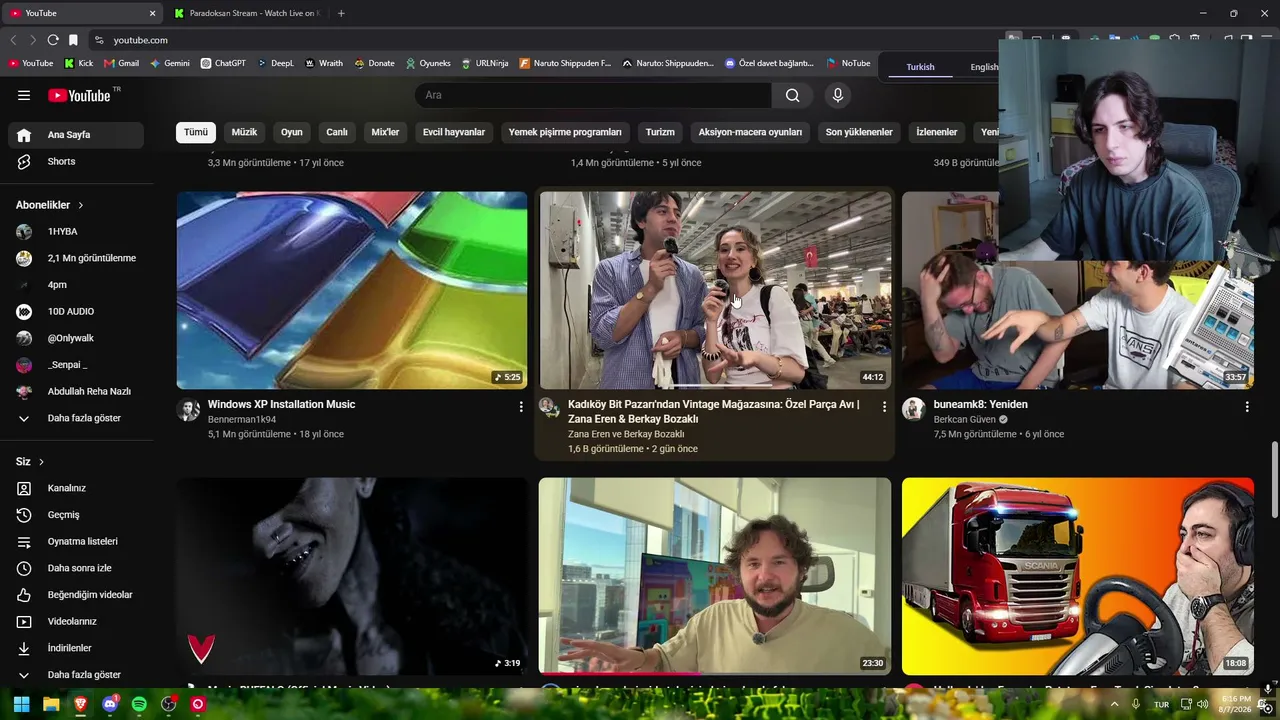The width and height of the screenshot is (1280, 720).
Task: Go to Ana Sayfa in the sidebar
Action: tap(76, 135)
